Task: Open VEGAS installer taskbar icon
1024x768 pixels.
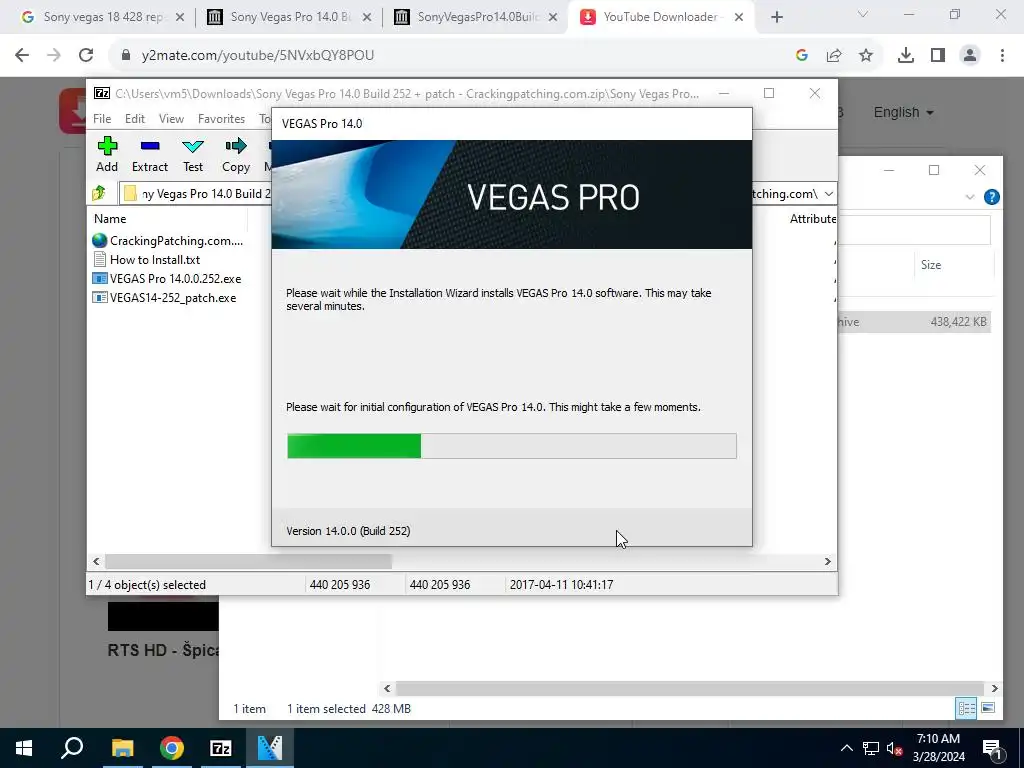Action: pos(270,748)
